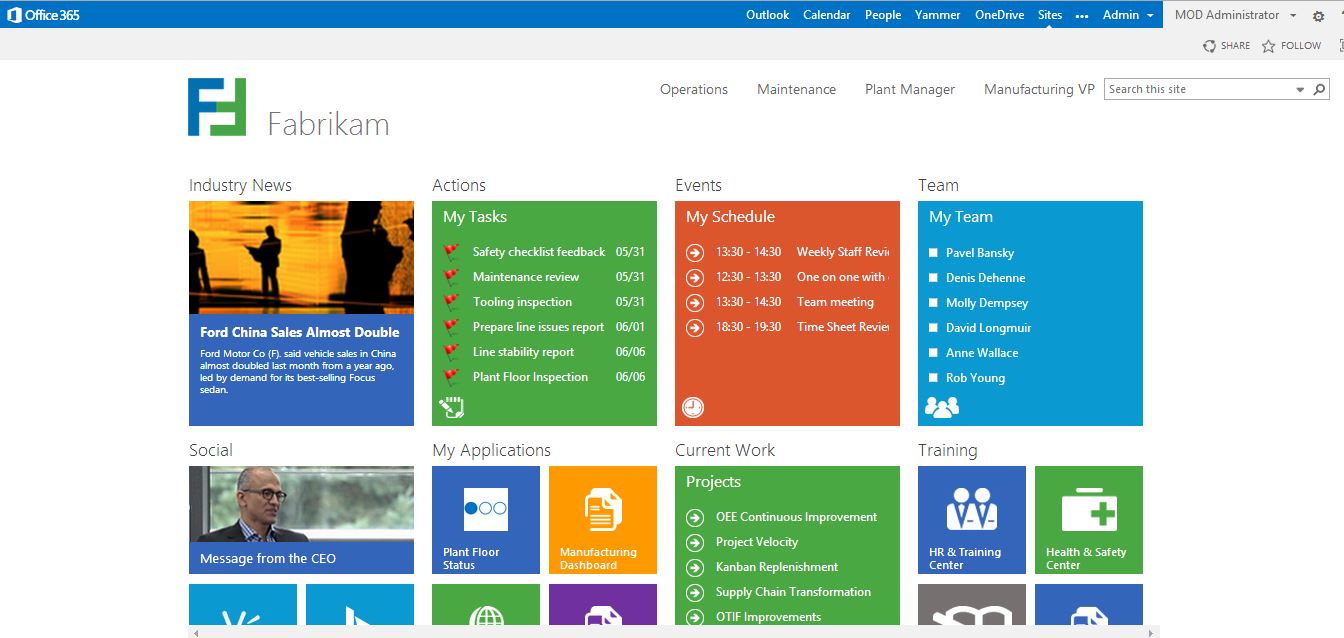This screenshot has width=1344, height=638.
Task: Navigate to the Maintenance page
Action: pyautogui.click(x=797, y=89)
